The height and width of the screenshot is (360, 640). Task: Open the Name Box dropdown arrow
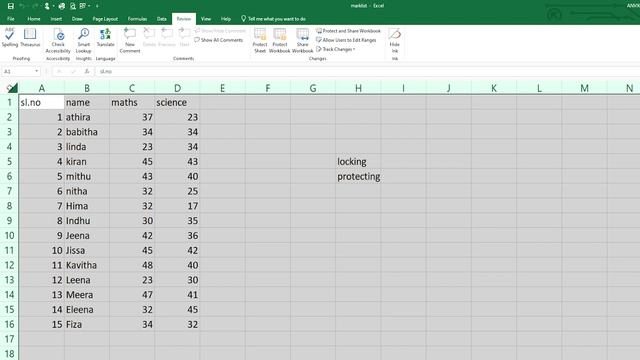point(36,71)
